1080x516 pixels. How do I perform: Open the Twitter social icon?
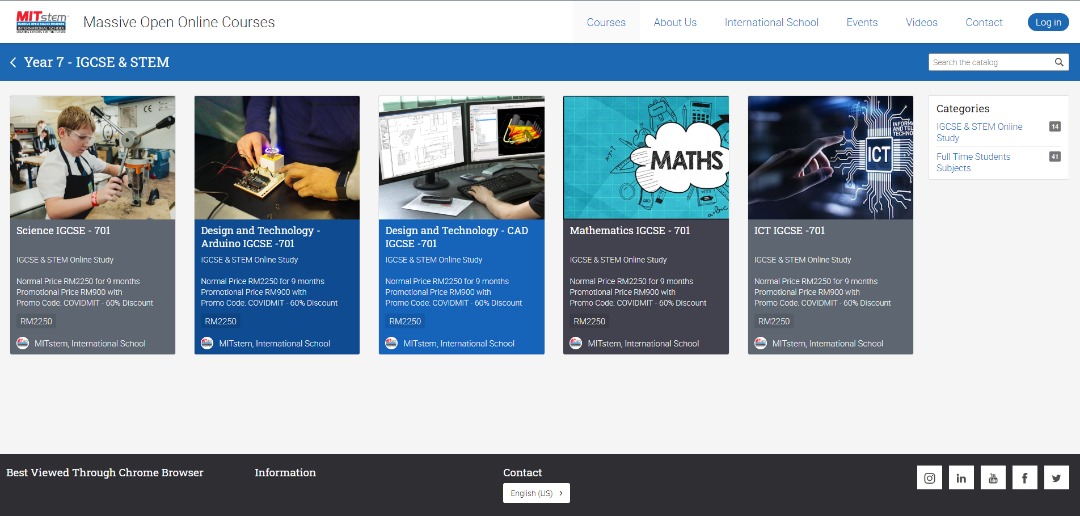[1057, 478]
